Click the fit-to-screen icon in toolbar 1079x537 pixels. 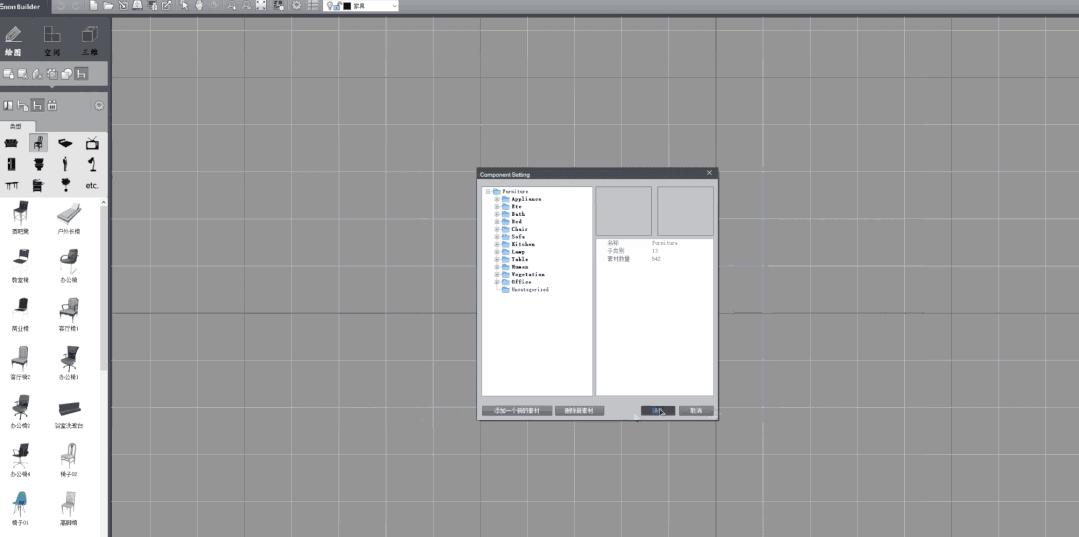(261, 6)
